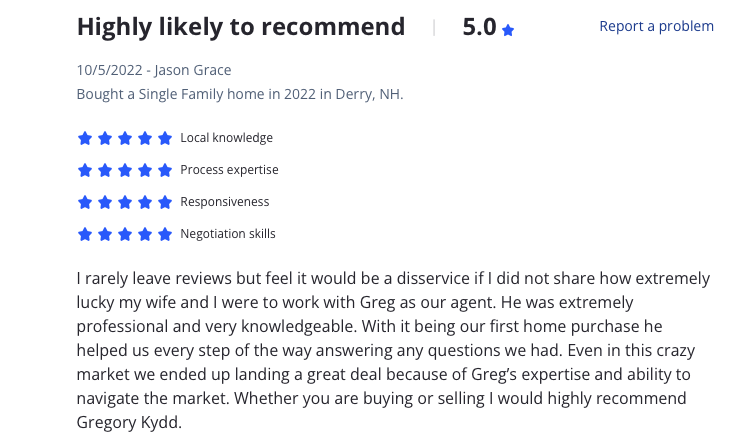The height and width of the screenshot is (447, 752).
Task: Click the Process expertise label
Action: click(229, 170)
